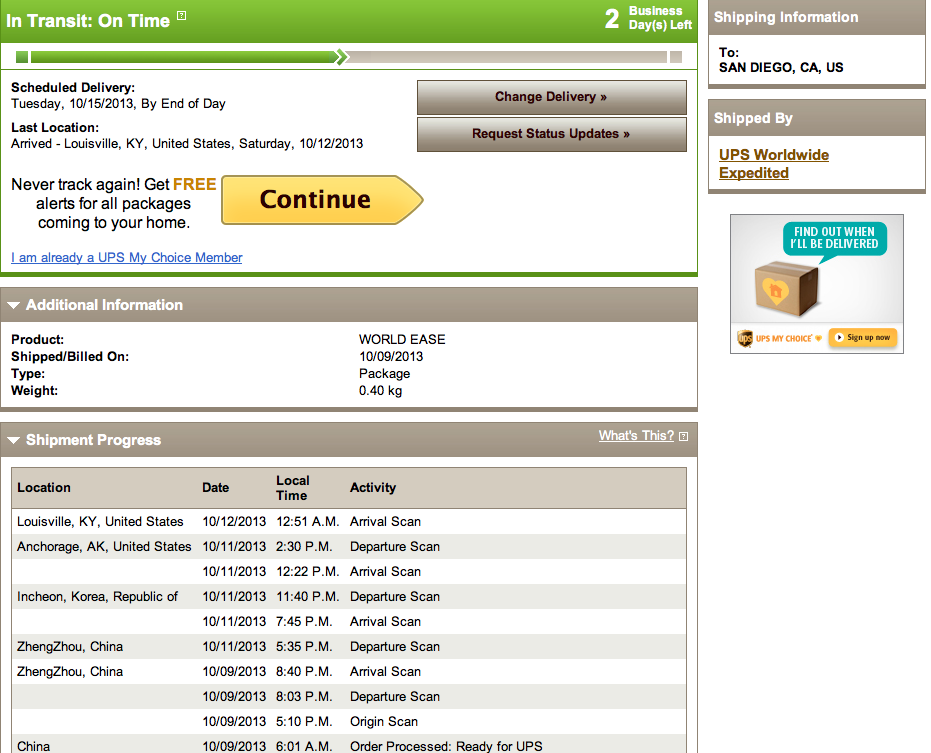Click 11:40 P.M. time cell

tap(308, 596)
